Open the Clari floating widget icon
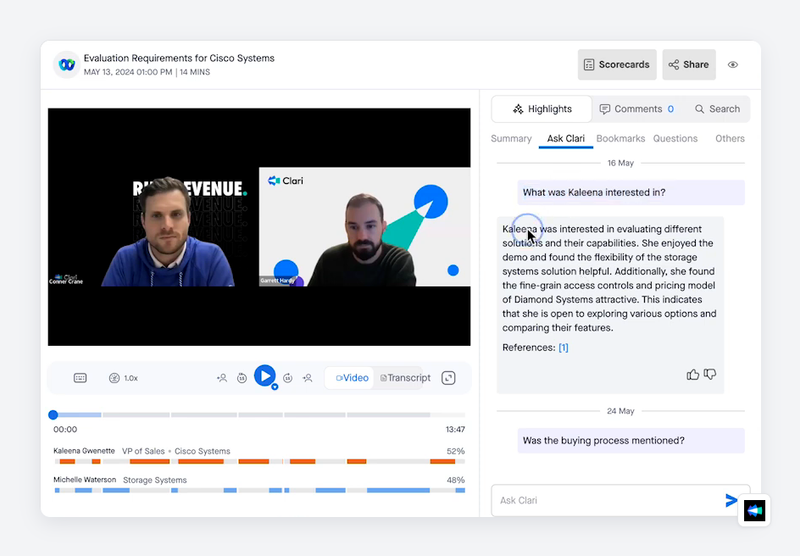The image size is (800, 556). coord(754,511)
